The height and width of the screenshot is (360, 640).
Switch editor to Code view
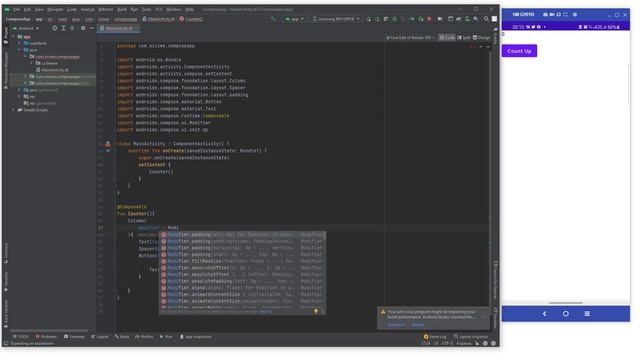point(447,38)
